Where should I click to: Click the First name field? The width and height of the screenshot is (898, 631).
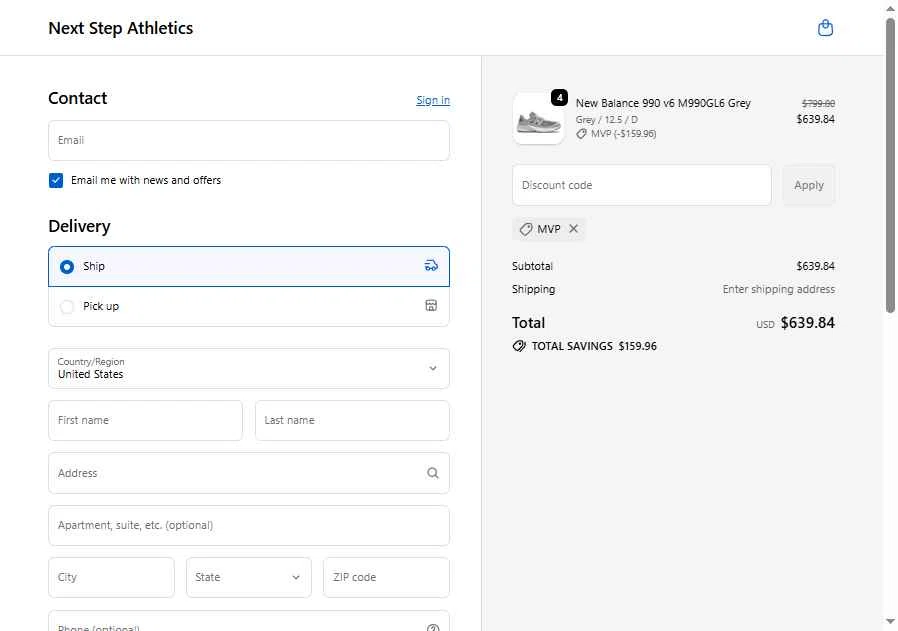145,420
